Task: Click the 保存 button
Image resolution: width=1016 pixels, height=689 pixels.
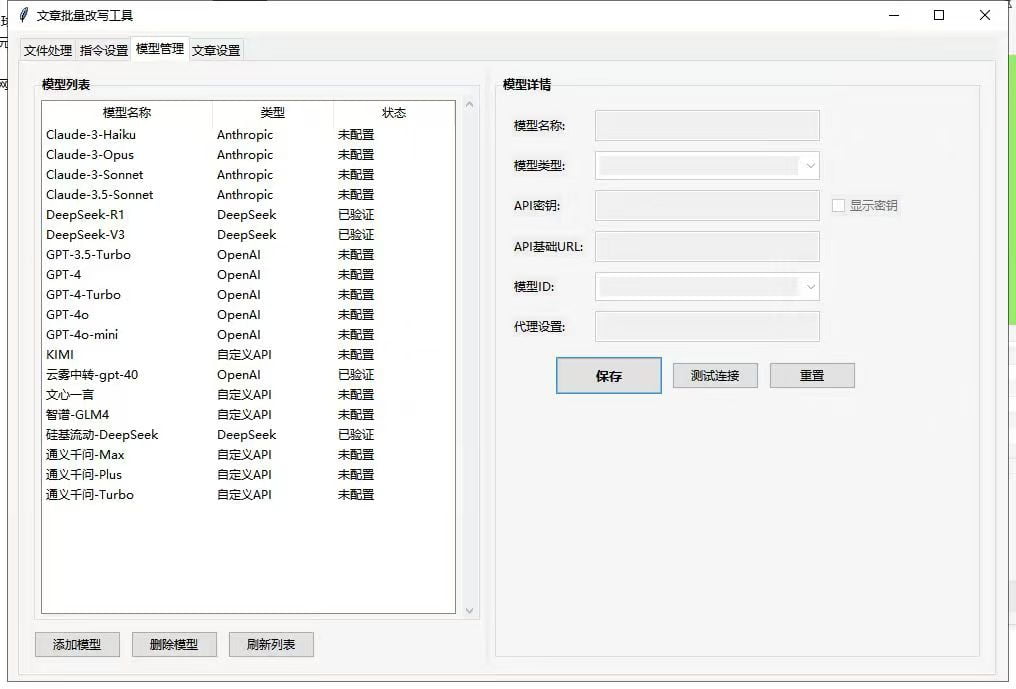Action: coord(608,375)
